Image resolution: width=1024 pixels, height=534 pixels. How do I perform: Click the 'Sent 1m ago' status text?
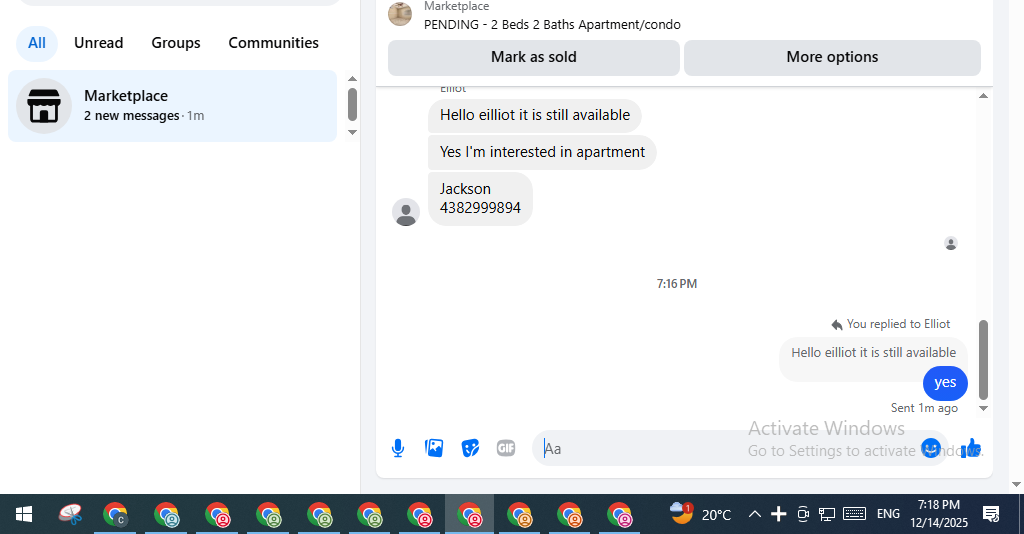point(924,408)
